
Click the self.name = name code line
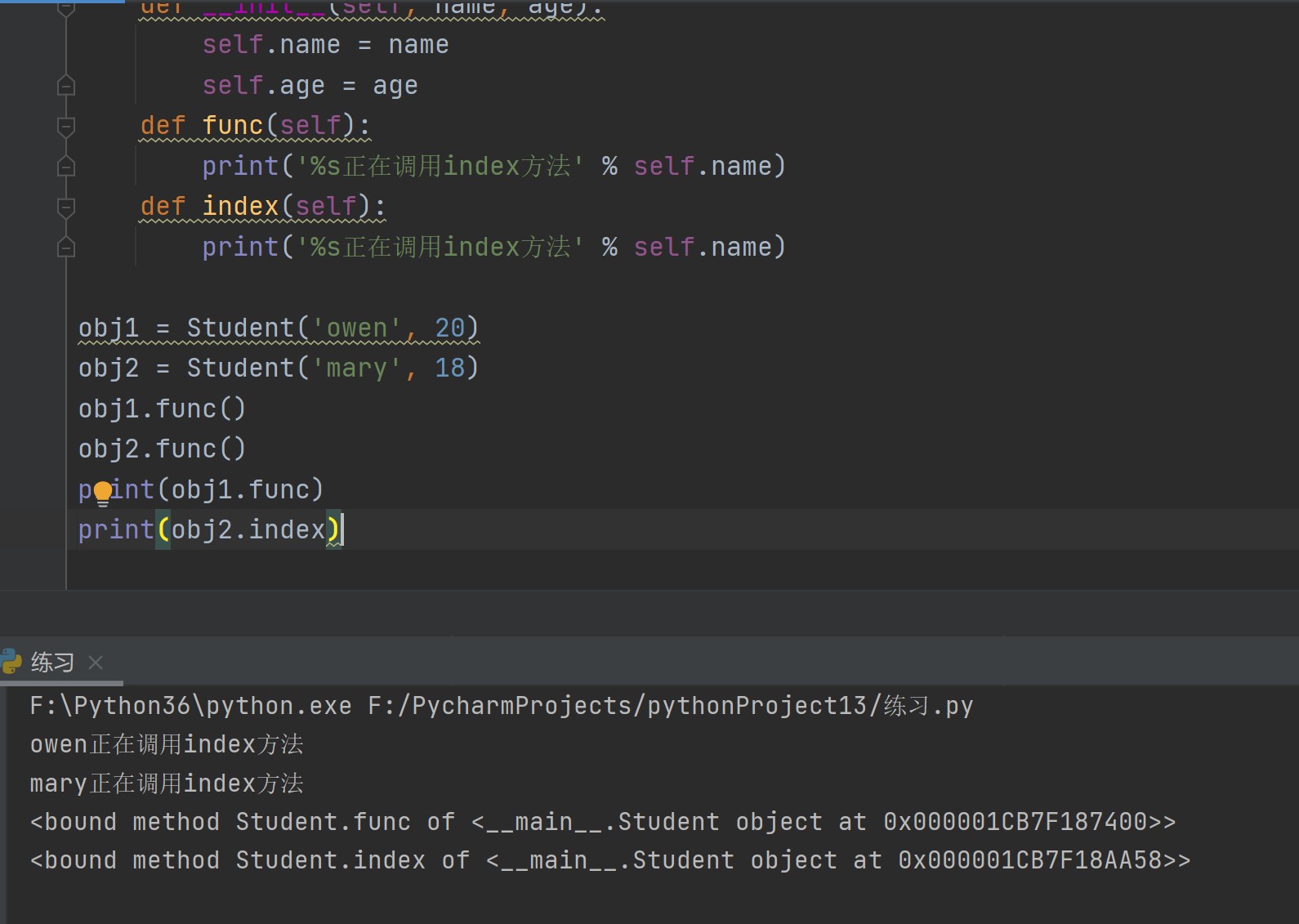click(x=325, y=45)
